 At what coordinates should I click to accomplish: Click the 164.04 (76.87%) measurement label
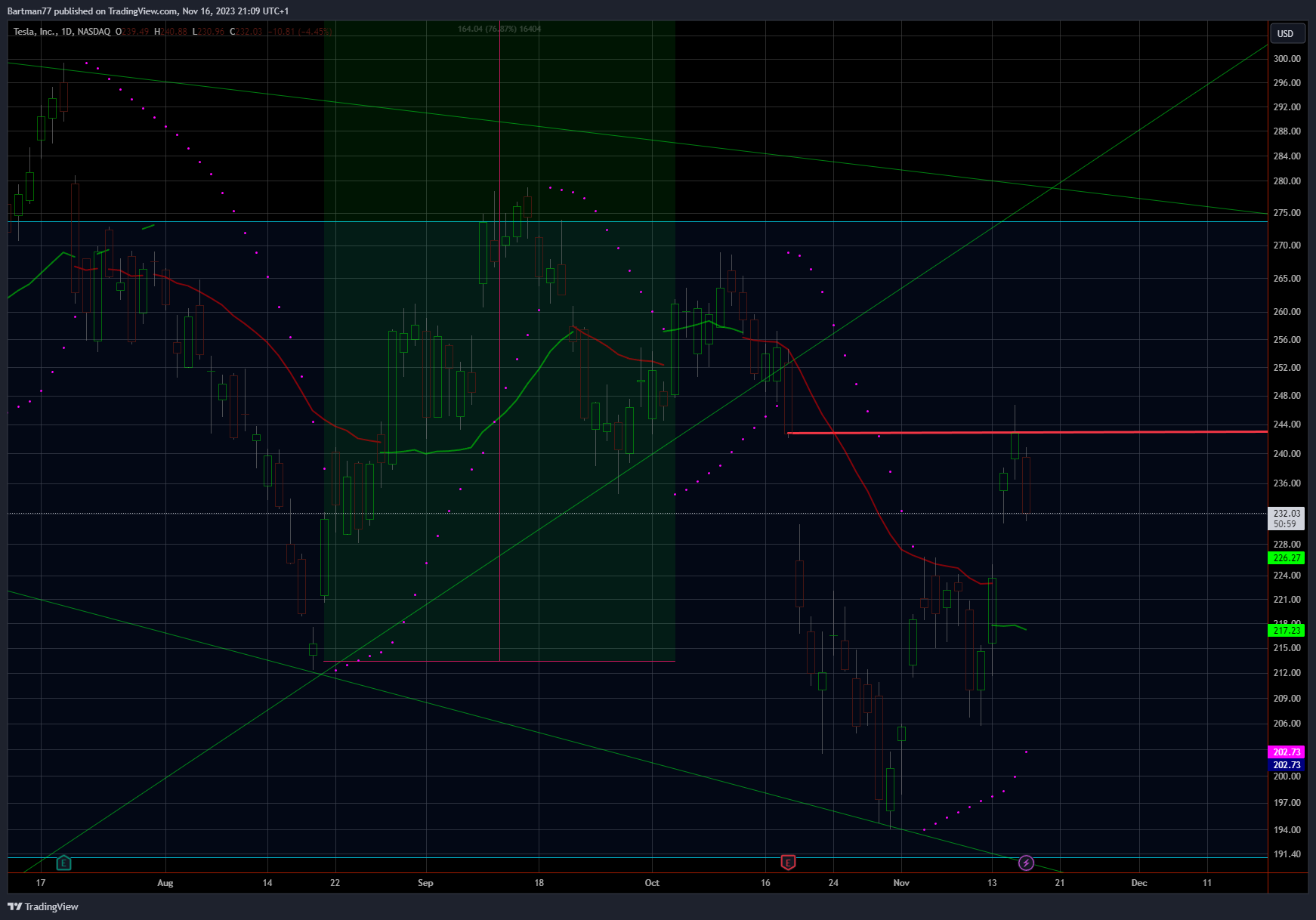pos(499,29)
